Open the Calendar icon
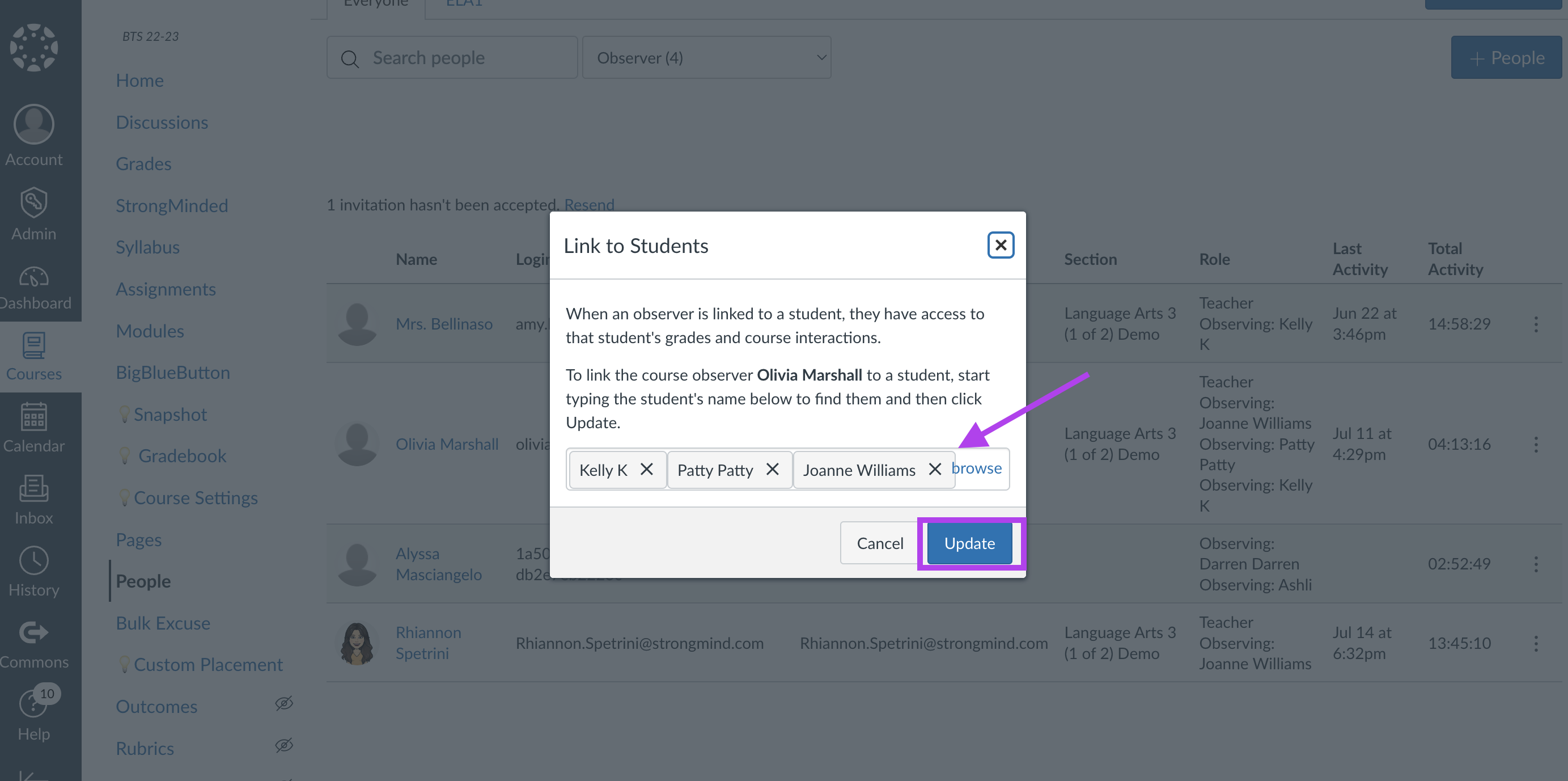This screenshot has height=781, width=1568. tap(34, 417)
